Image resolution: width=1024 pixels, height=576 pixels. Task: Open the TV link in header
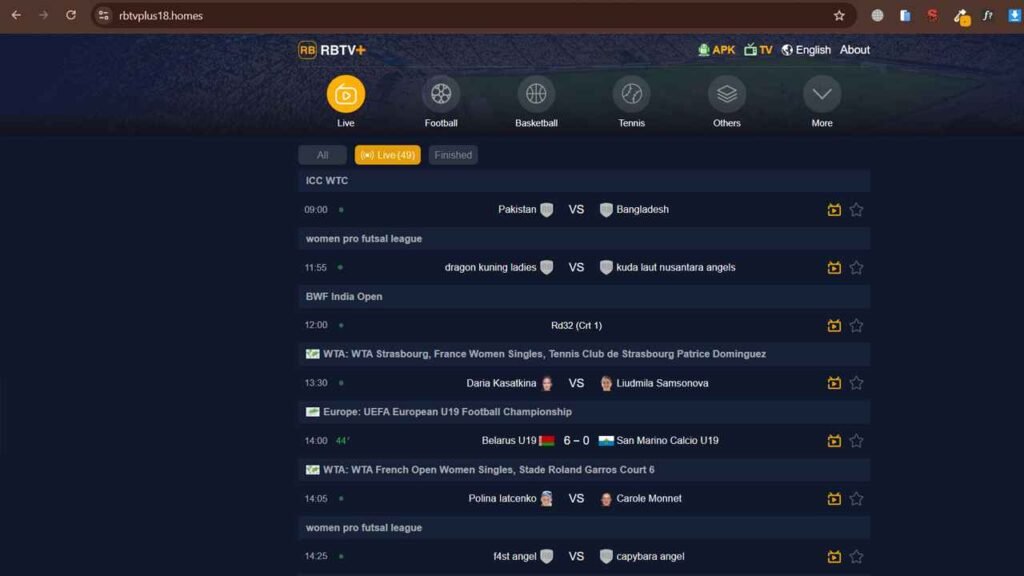click(758, 50)
